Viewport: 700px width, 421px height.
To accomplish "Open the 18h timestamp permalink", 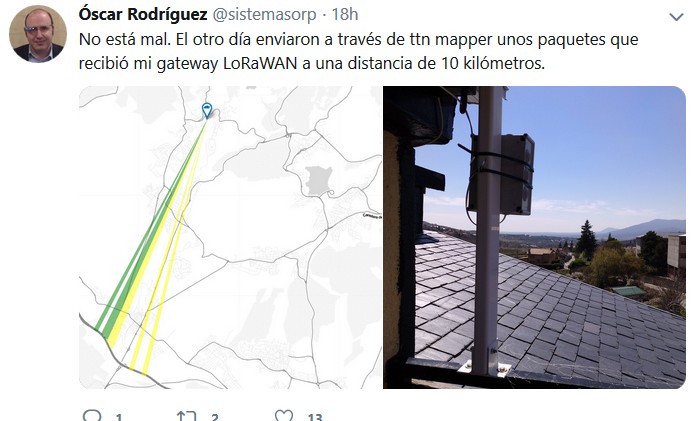I will [345, 14].
